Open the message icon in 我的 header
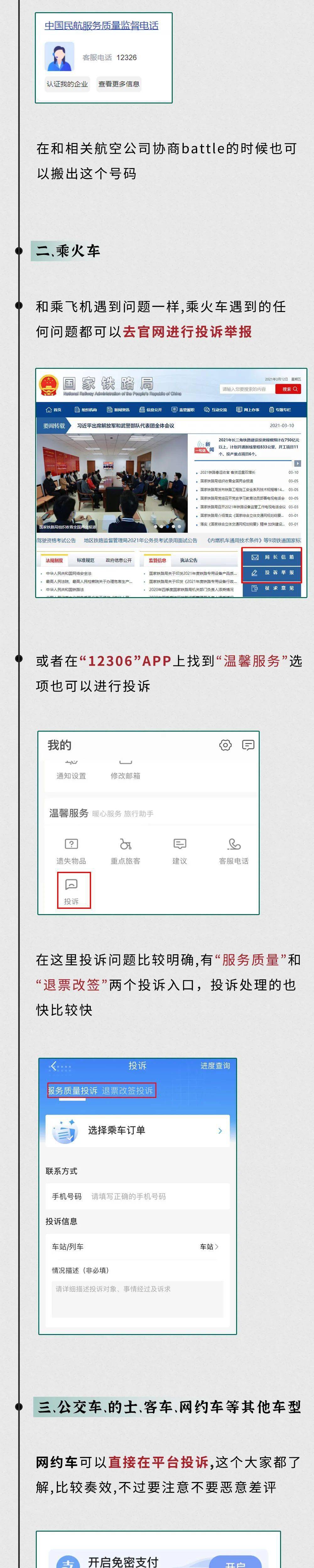This screenshot has height=1568, width=314. click(x=248, y=745)
